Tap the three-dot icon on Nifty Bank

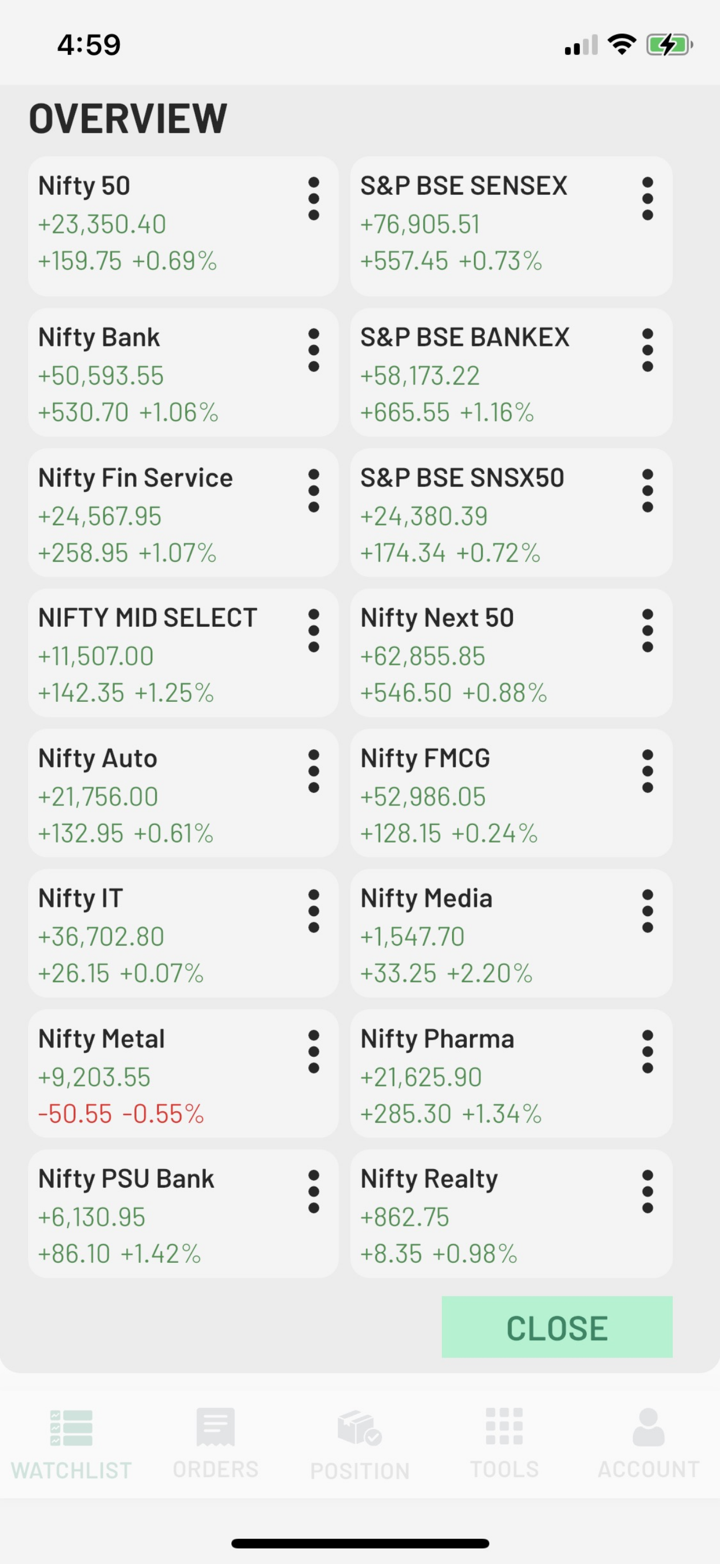(x=313, y=351)
